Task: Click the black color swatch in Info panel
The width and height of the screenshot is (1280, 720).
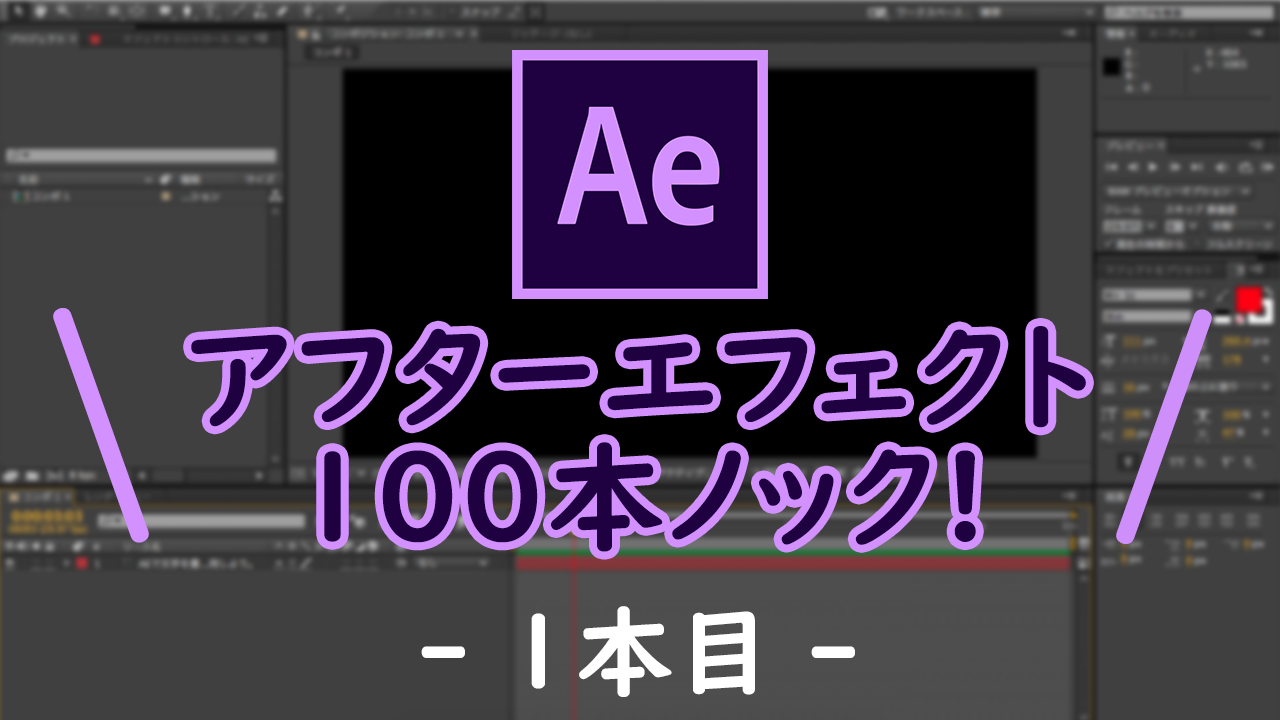Action: (x=1111, y=68)
